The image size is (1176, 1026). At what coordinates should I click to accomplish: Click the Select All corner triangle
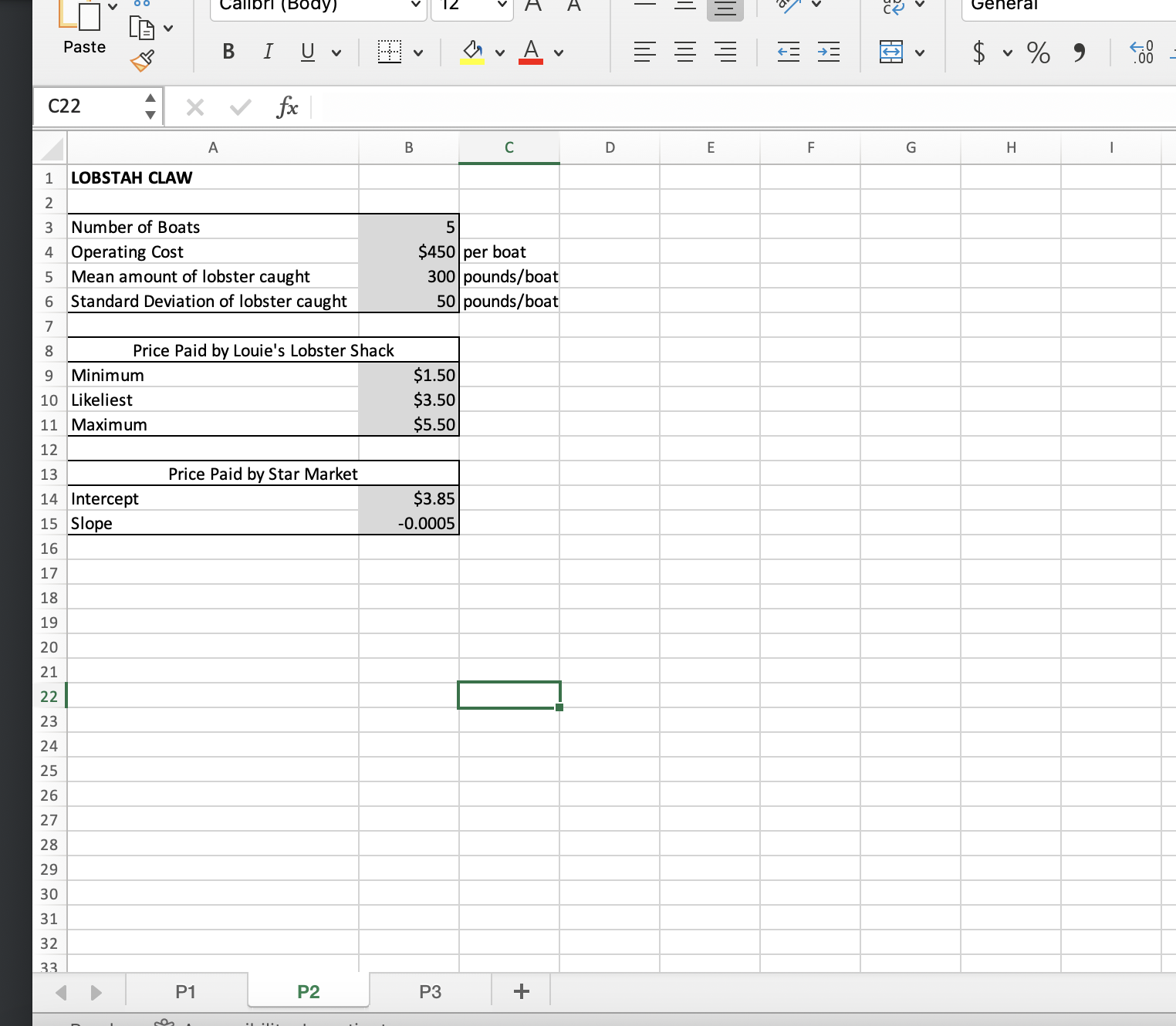52,149
